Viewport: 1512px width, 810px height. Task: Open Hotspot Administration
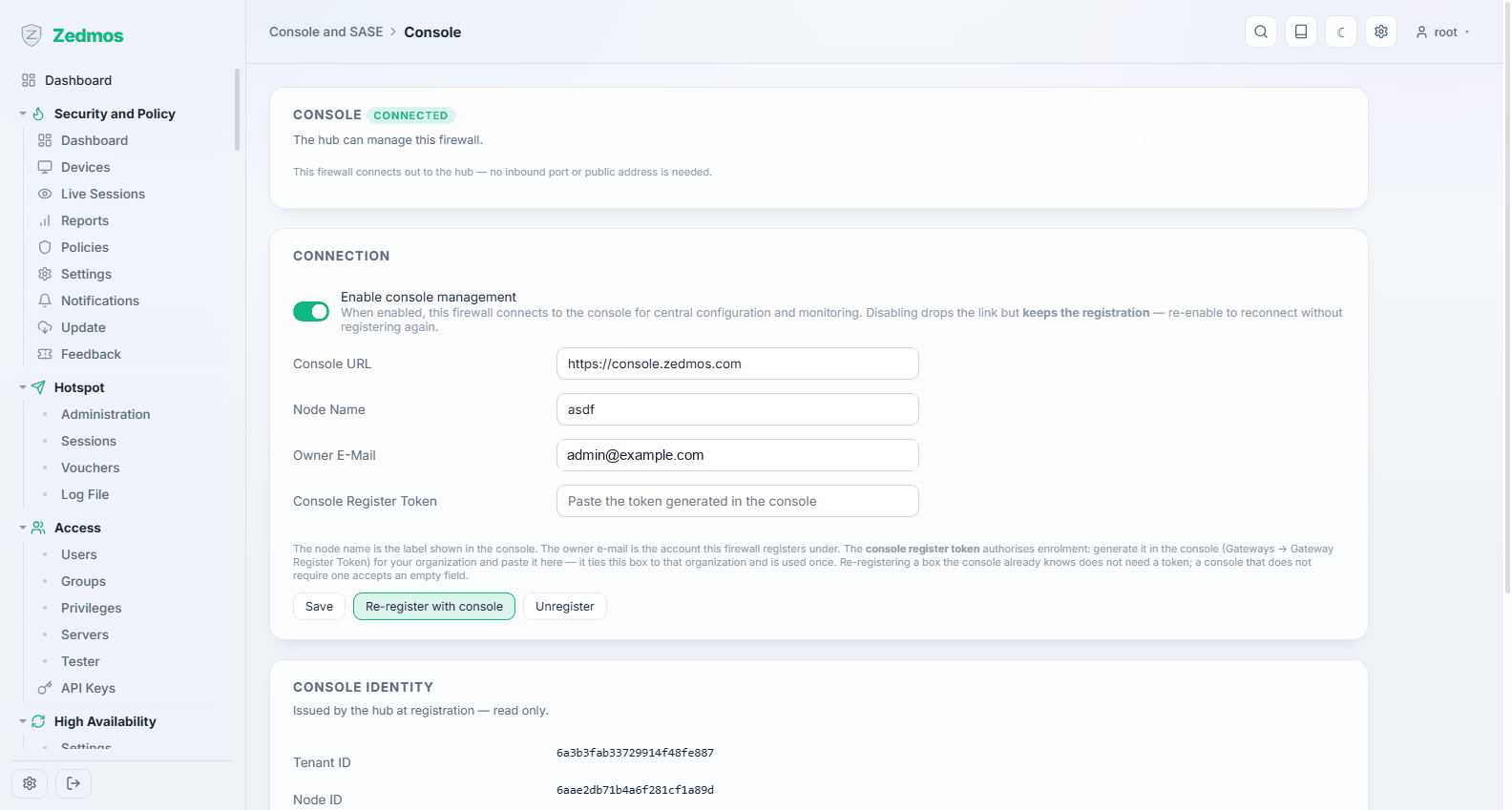[x=106, y=414]
